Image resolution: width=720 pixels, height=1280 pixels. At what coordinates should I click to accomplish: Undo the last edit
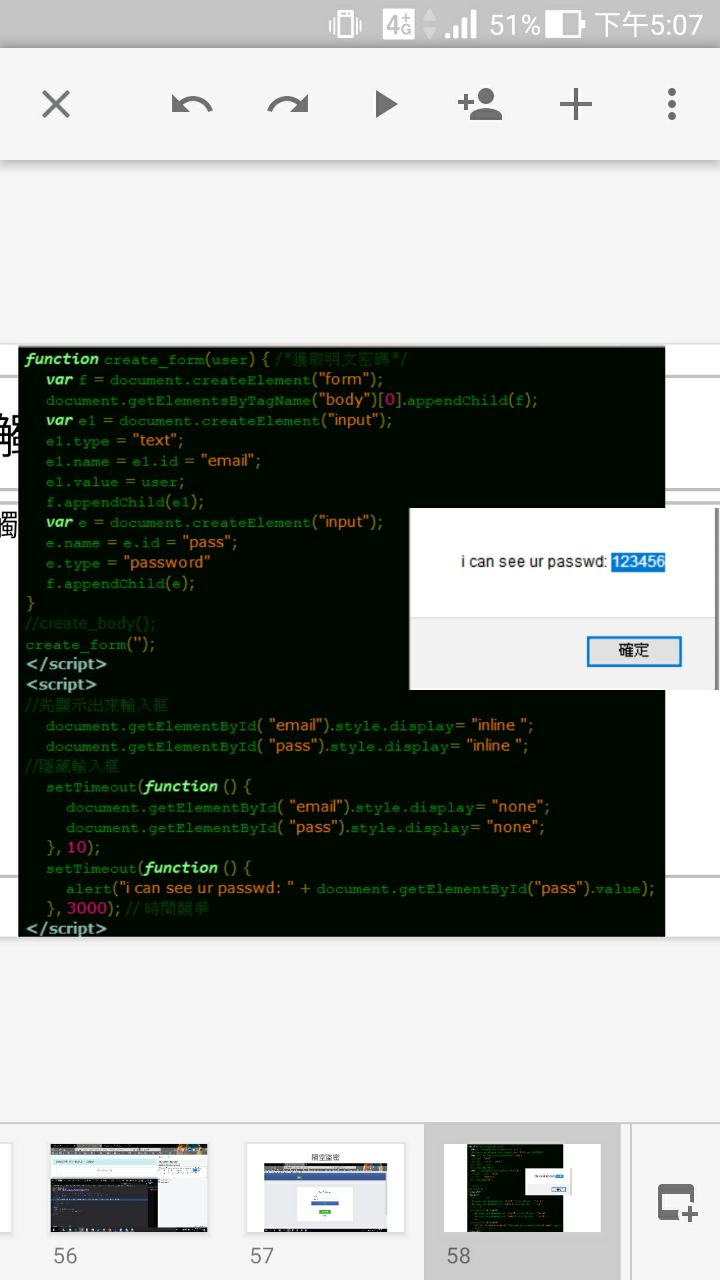point(191,104)
